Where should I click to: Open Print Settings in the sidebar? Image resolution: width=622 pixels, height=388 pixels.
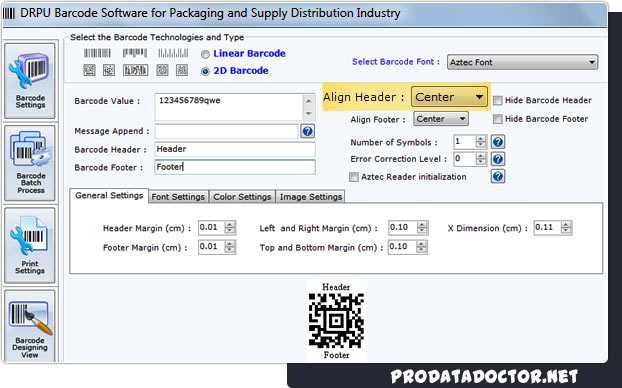(30, 245)
